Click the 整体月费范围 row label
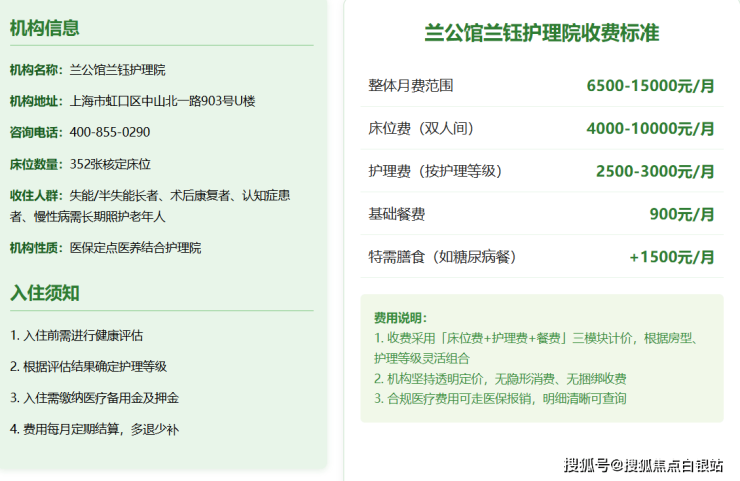This screenshot has height=481, width=740. (x=411, y=85)
